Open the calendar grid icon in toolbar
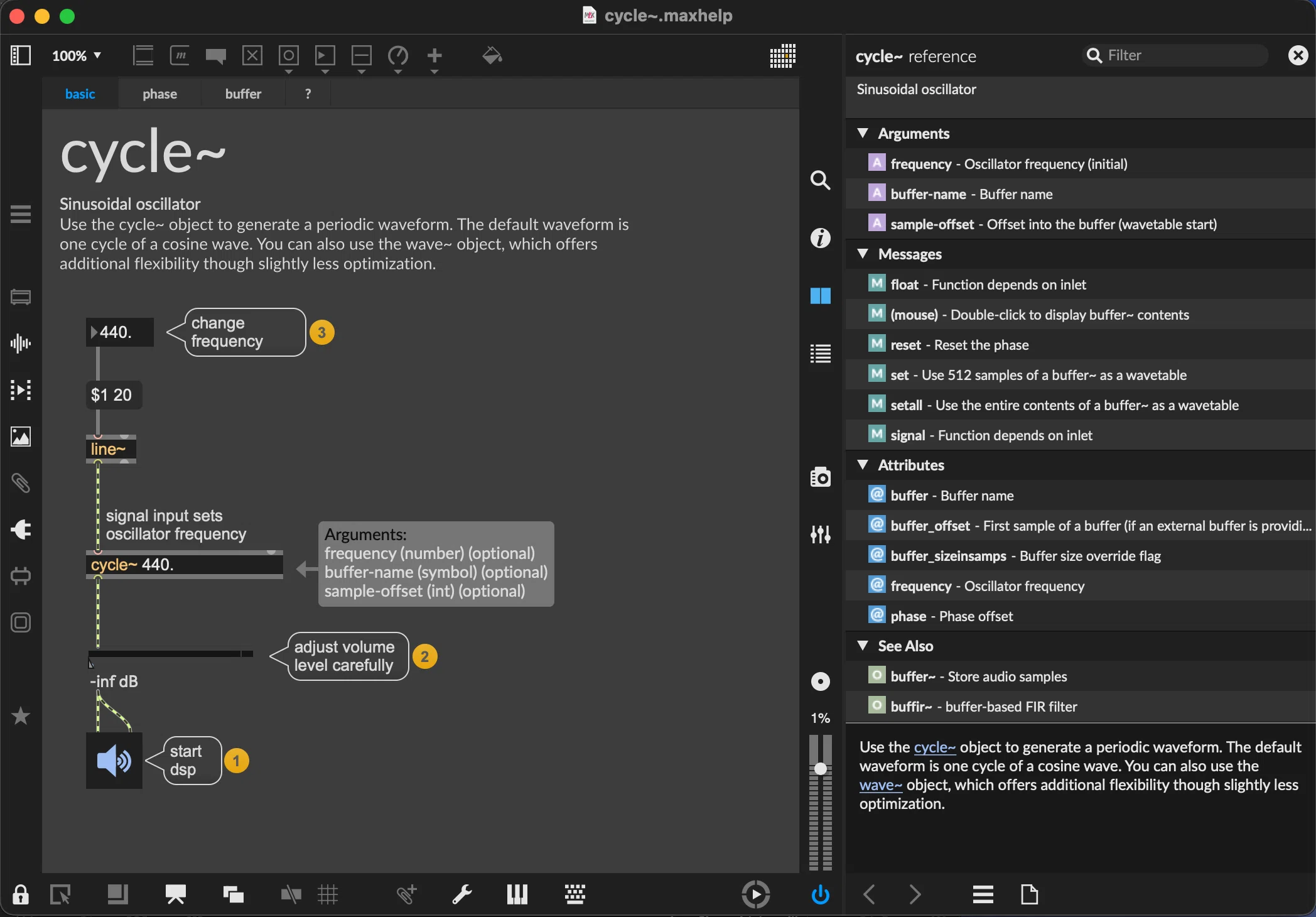1316x917 pixels. click(x=783, y=56)
